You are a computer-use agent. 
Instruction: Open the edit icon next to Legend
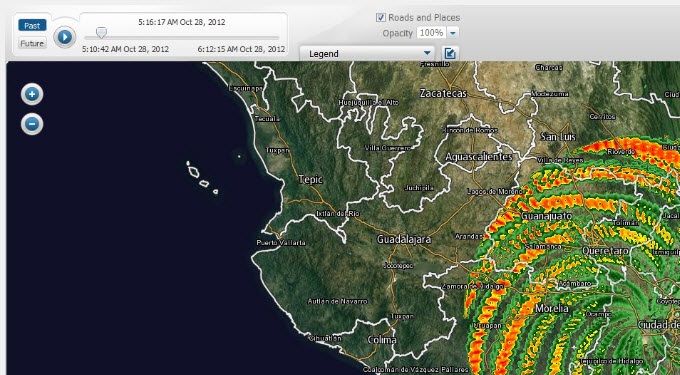tap(450, 53)
